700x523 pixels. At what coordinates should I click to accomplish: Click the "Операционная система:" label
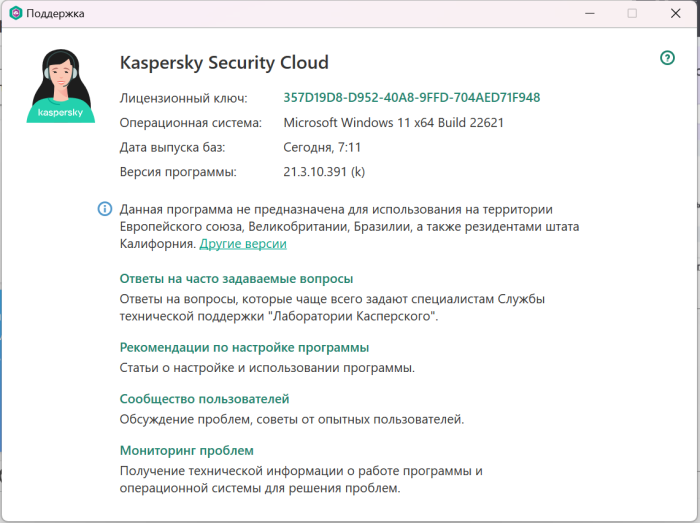[x=191, y=123]
